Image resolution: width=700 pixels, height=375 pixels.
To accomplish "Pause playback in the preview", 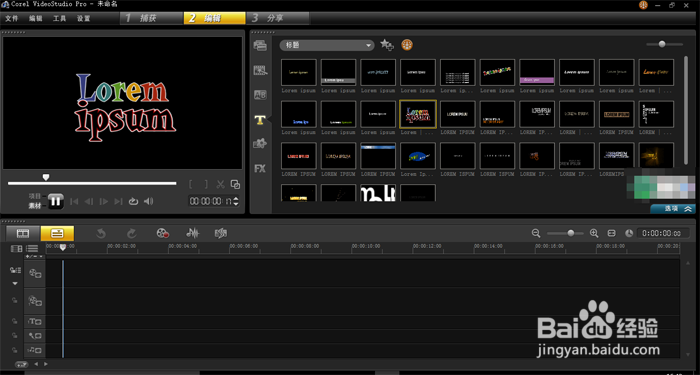I will (x=55, y=201).
